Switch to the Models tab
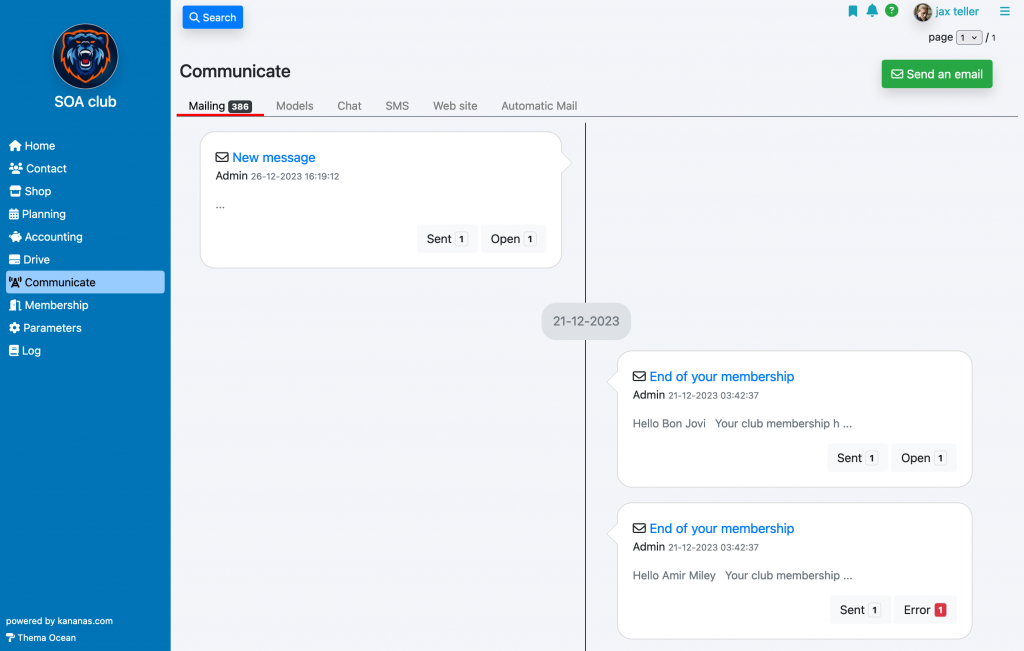 tap(294, 106)
